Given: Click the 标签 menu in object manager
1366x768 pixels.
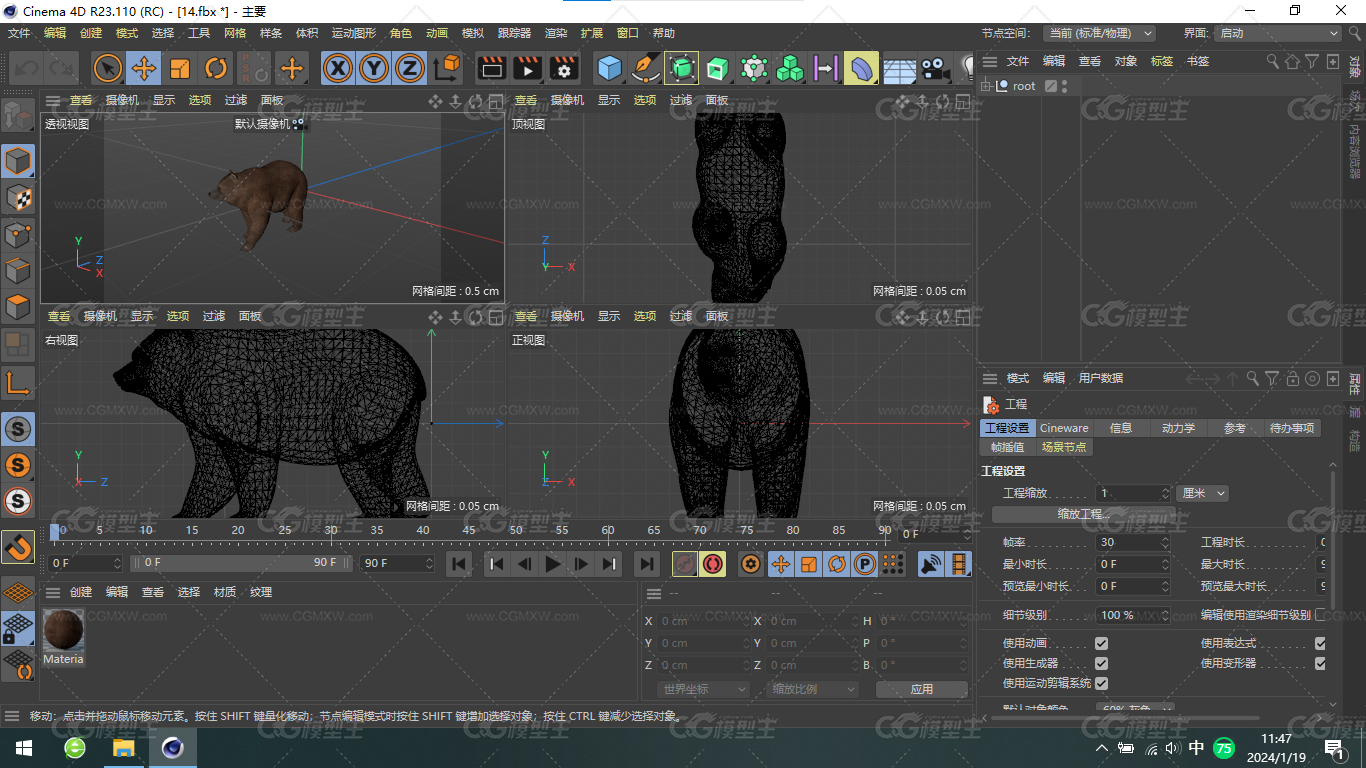Looking at the screenshot, I should click(x=1162, y=61).
